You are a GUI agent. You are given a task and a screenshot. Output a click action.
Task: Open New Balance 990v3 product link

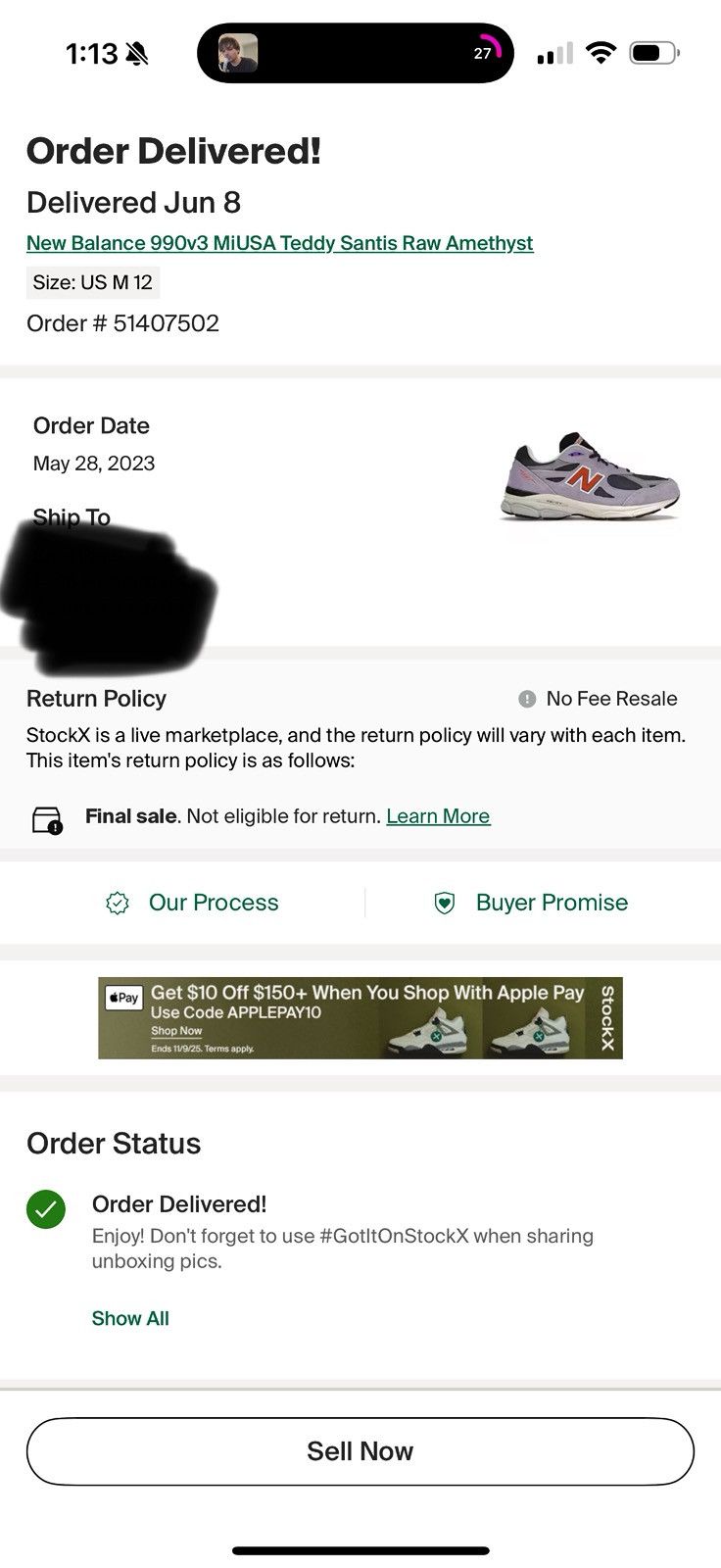280,243
